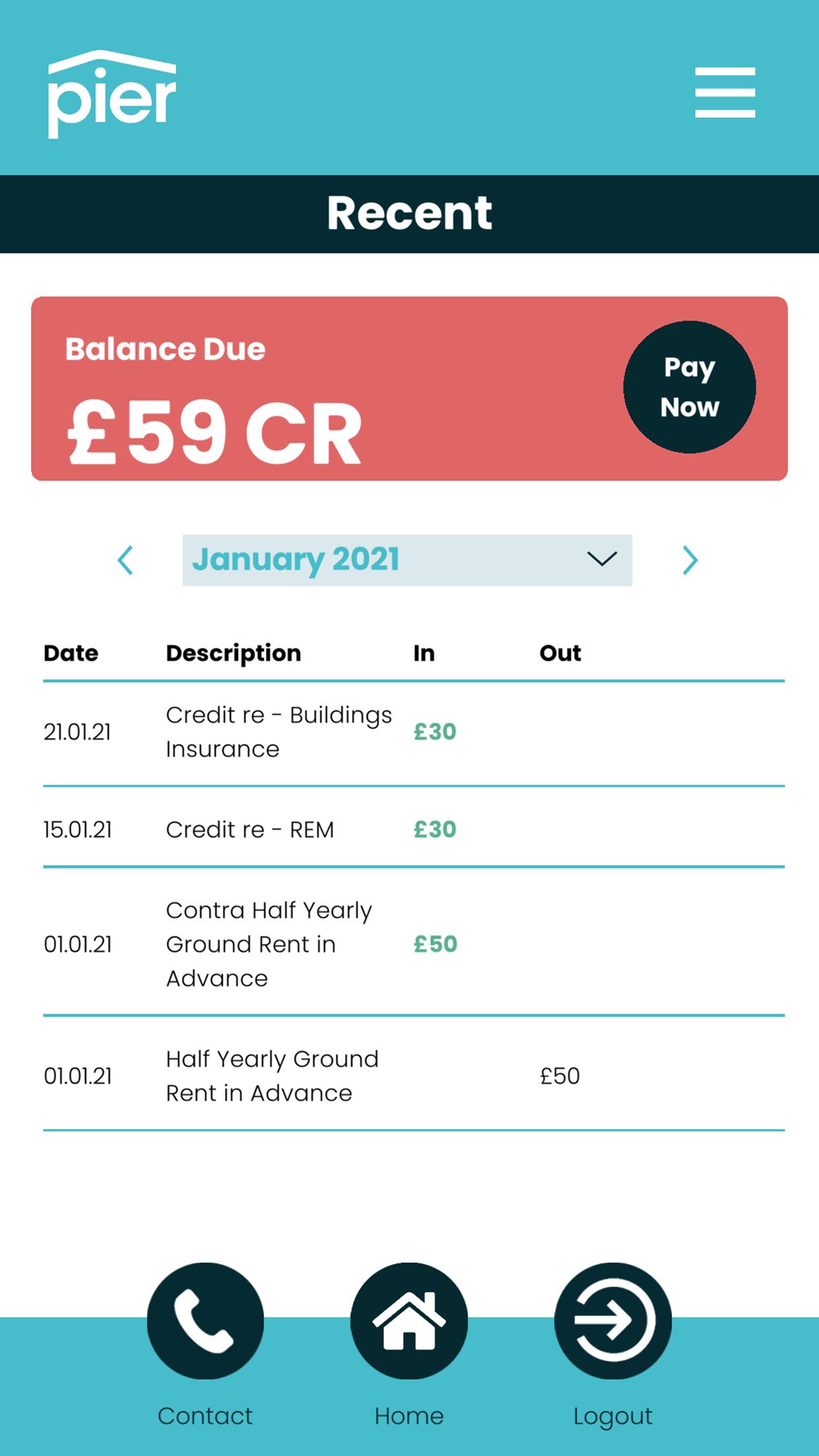Open the hamburger menu
This screenshot has width=819, height=1456.
(724, 92)
